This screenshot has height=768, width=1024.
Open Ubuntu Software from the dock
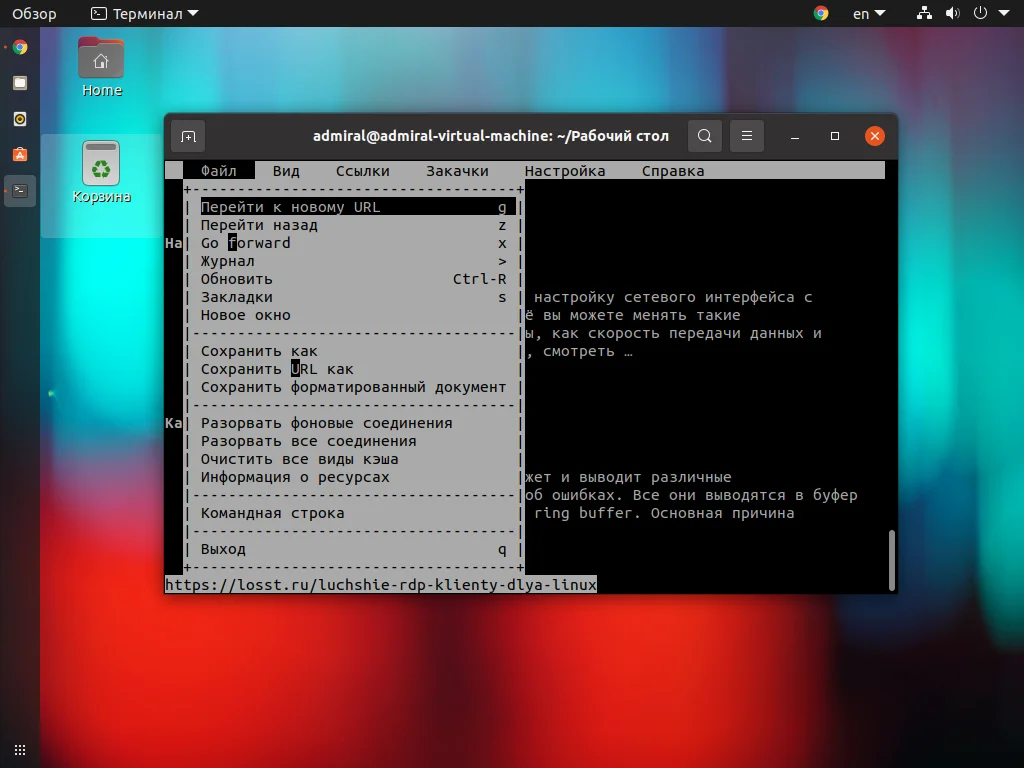tap(19, 154)
